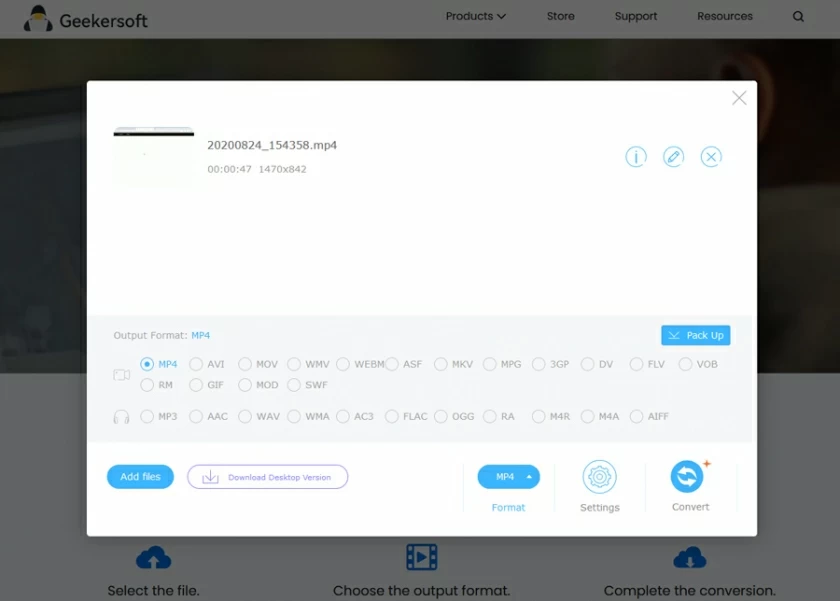This screenshot has width=840, height=601.
Task: Select the MKV output format
Action: [x=441, y=365]
